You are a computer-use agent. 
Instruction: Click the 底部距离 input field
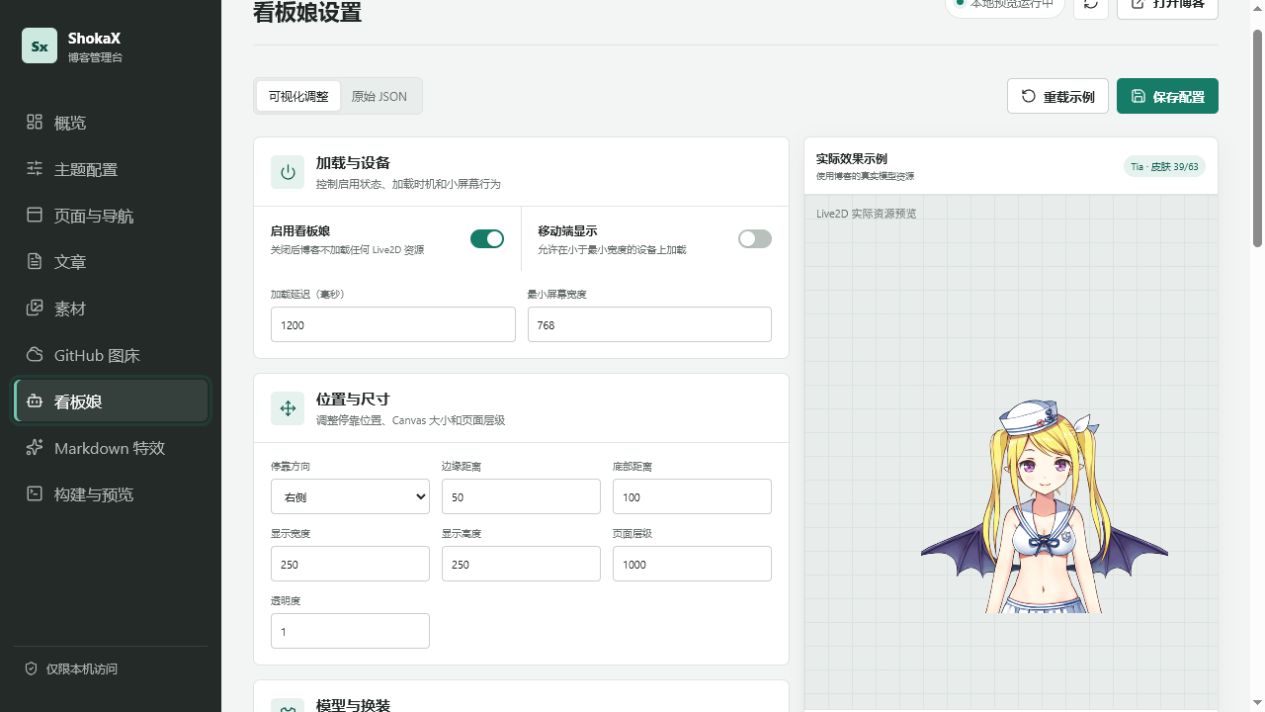[692, 497]
